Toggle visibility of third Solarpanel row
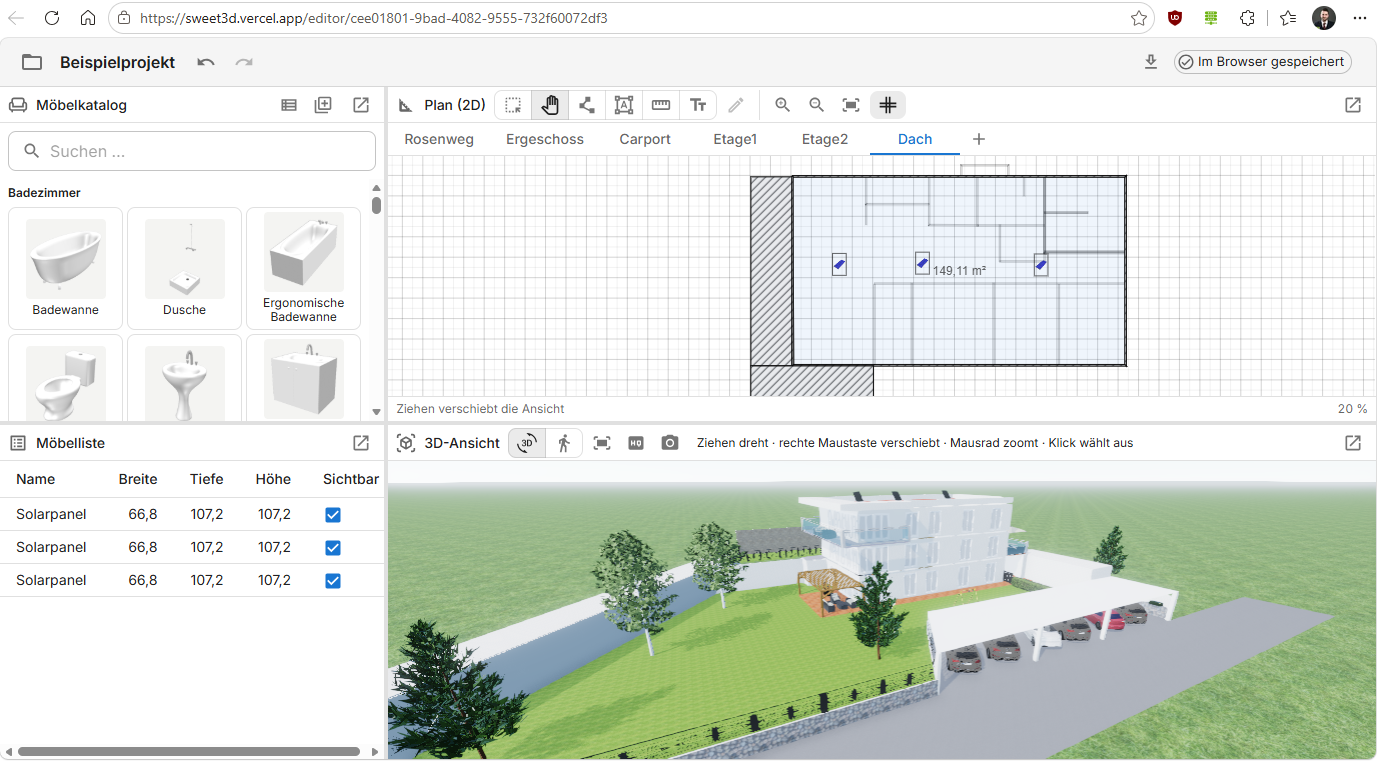 (333, 580)
